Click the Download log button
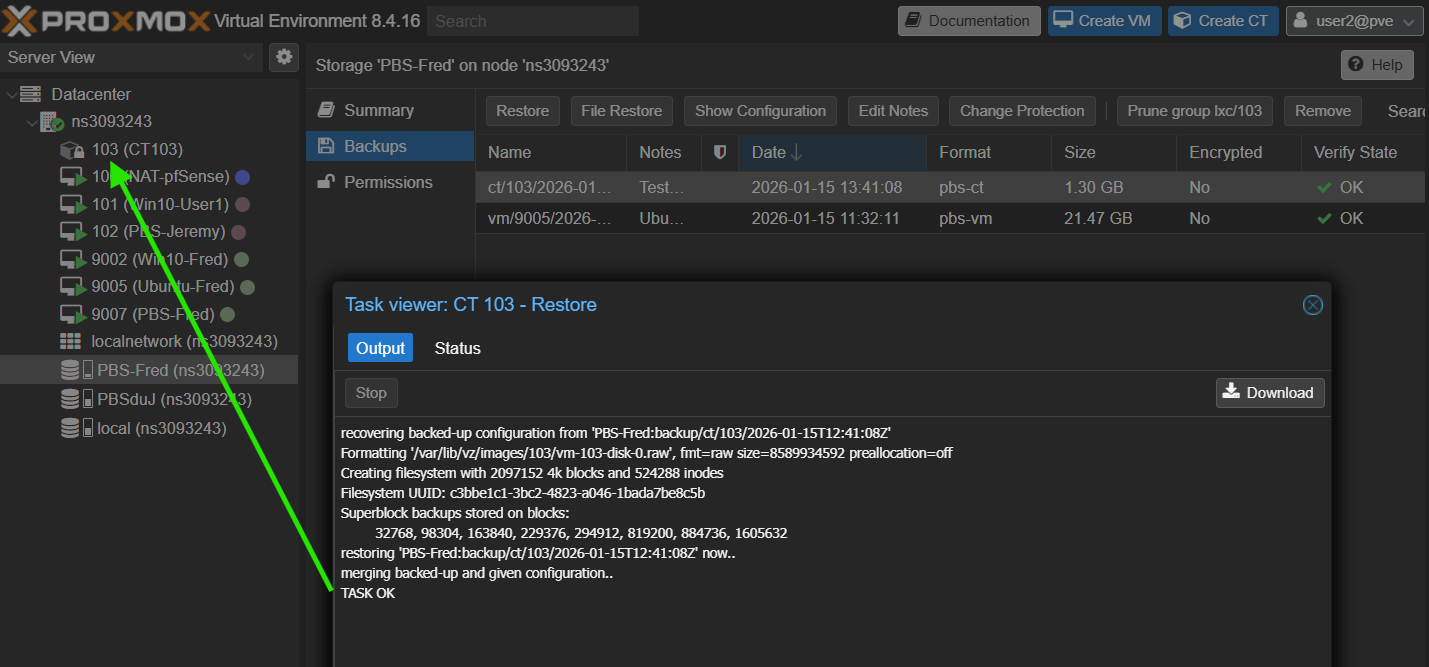The width and height of the screenshot is (1429, 667). click(1269, 393)
